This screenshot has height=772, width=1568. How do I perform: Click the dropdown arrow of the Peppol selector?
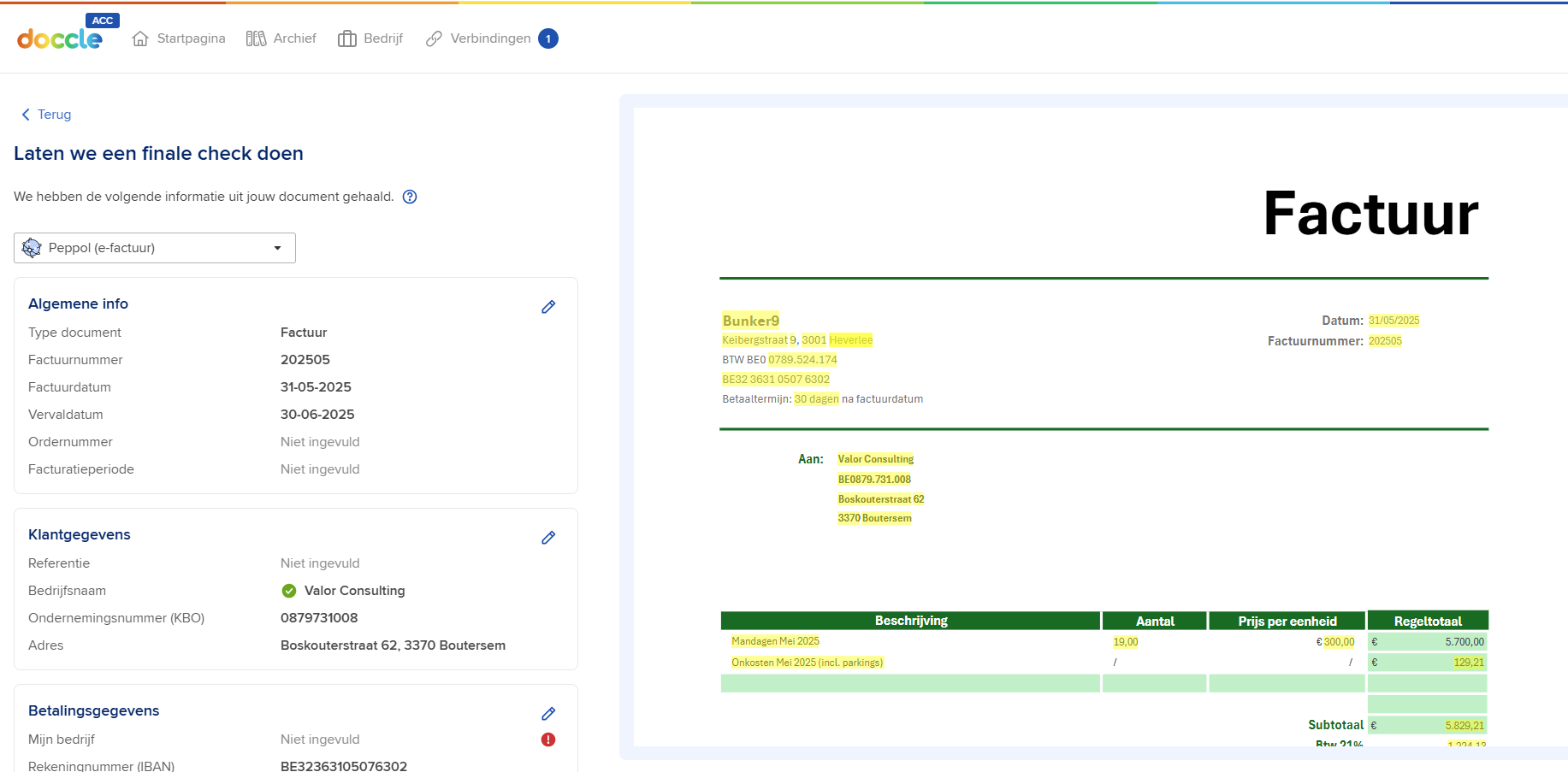tap(277, 248)
